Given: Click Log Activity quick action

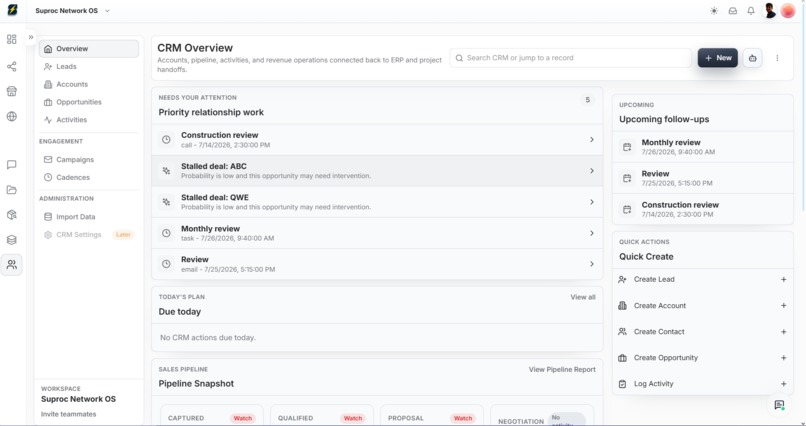Looking at the screenshot, I should (x=703, y=384).
